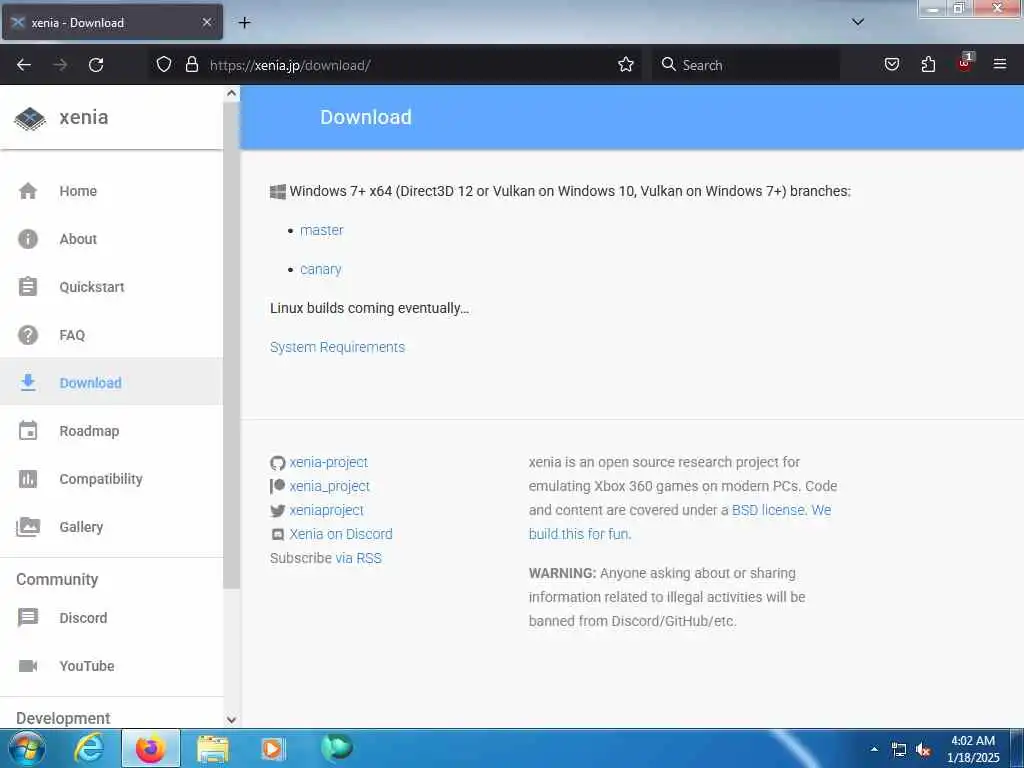The image size is (1024, 768).
Task: Open Windows Explorer folder from taskbar
Action: click(x=213, y=749)
